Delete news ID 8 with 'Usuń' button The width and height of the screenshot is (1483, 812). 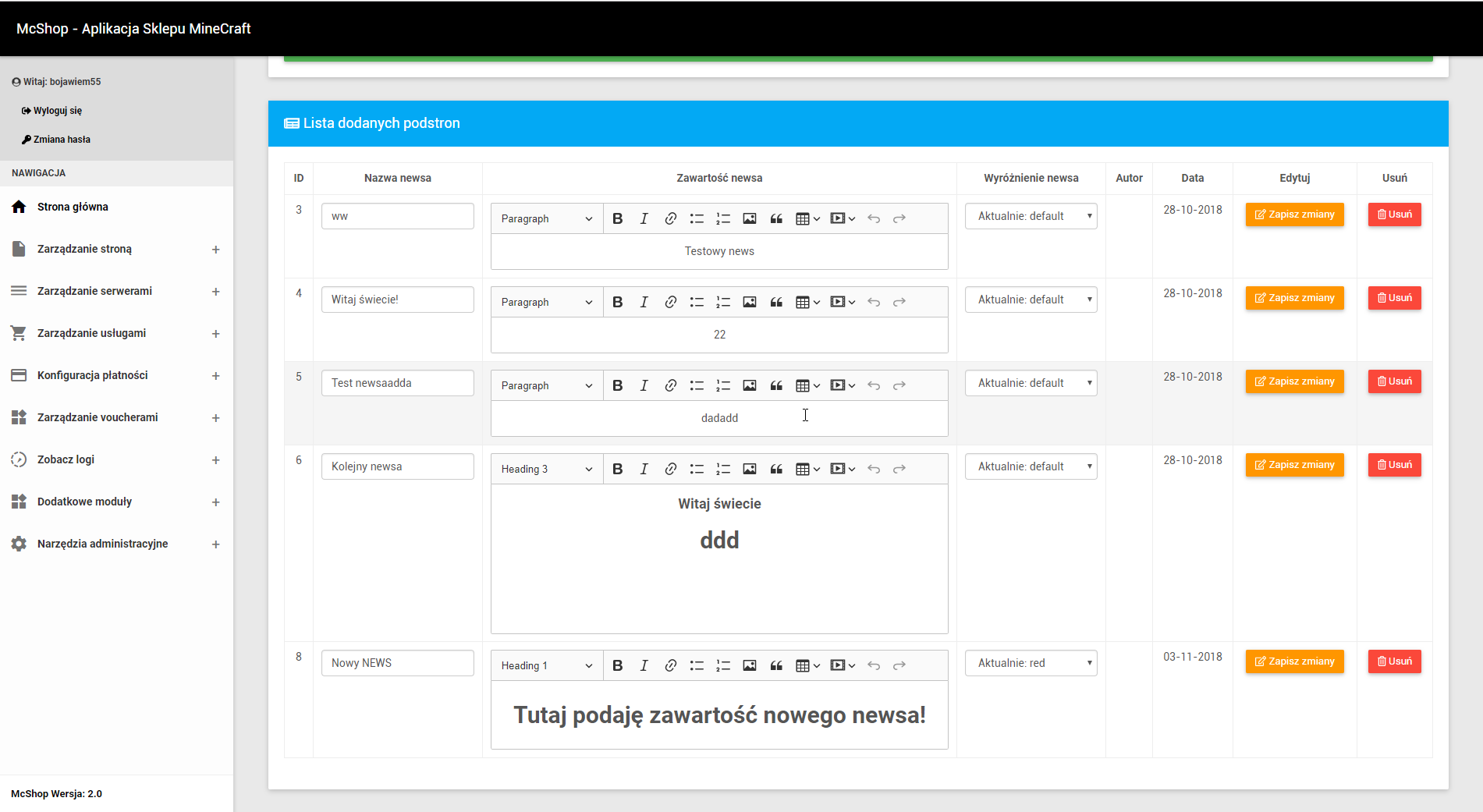click(x=1394, y=661)
